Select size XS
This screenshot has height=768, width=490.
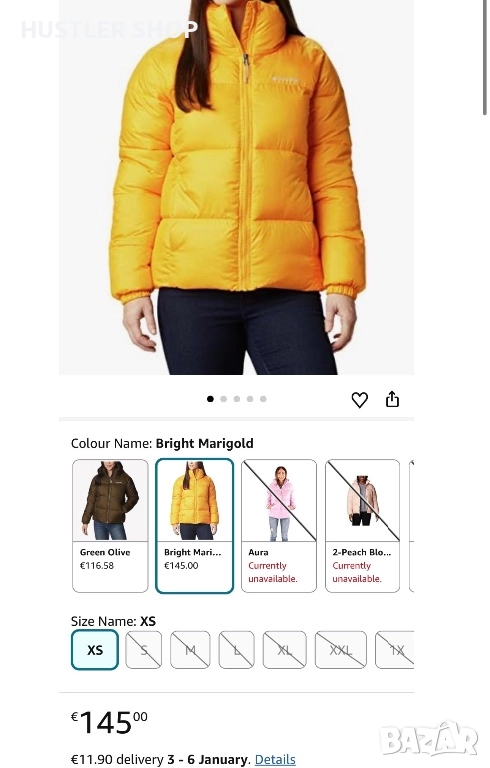point(95,650)
